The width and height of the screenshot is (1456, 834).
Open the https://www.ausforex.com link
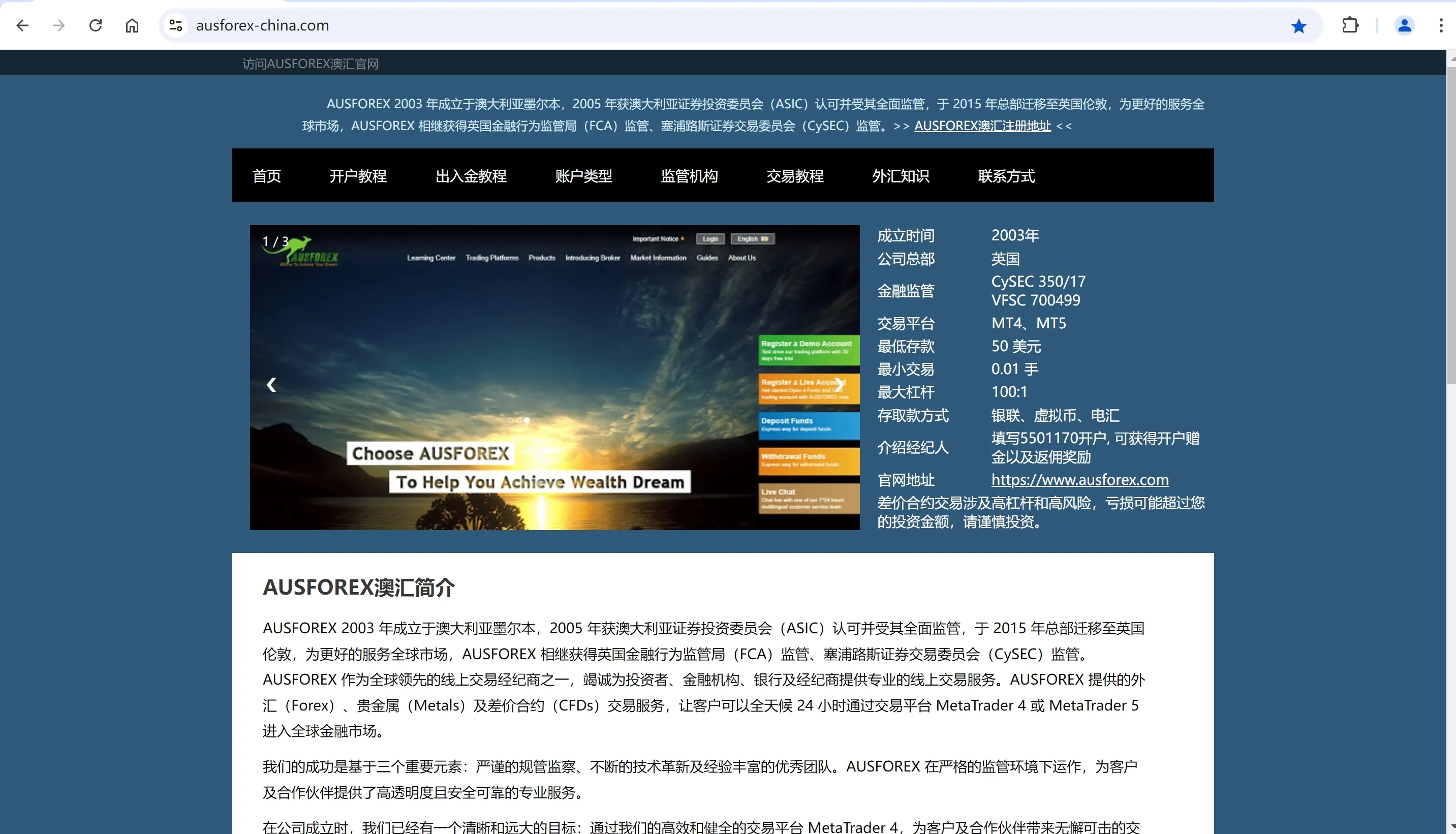1080,479
